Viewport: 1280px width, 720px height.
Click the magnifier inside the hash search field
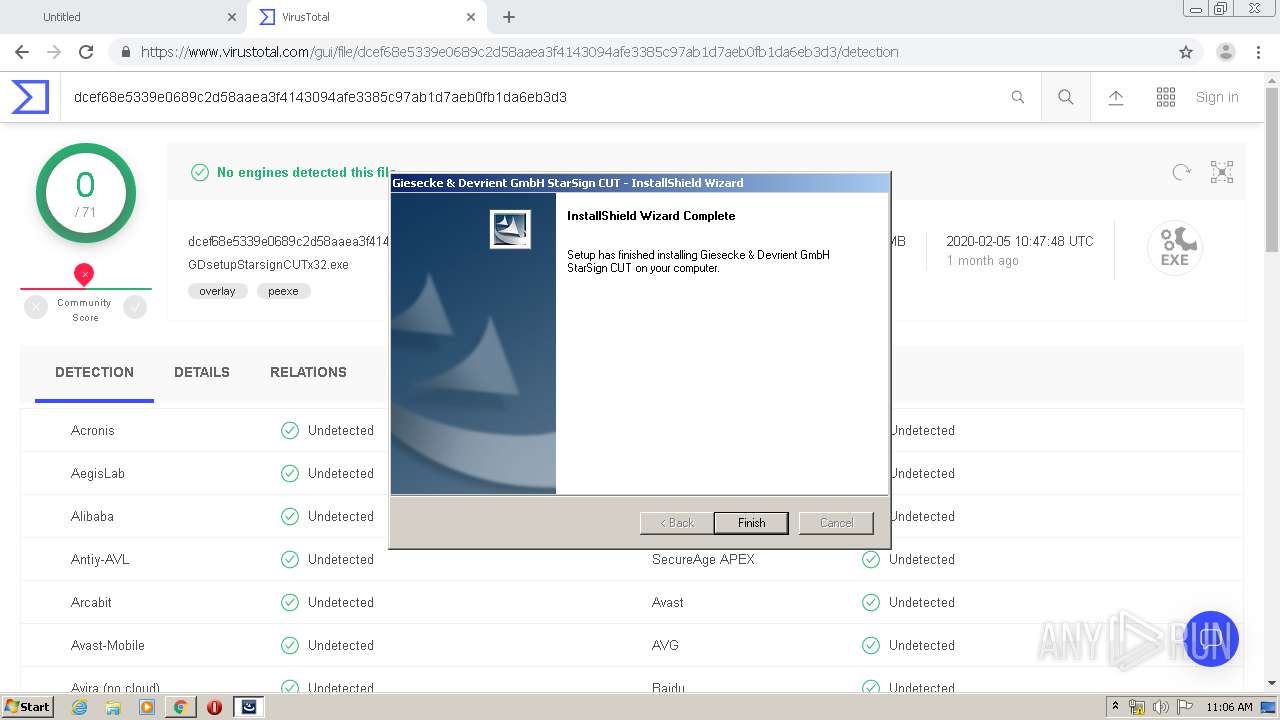click(x=1017, y=97)
